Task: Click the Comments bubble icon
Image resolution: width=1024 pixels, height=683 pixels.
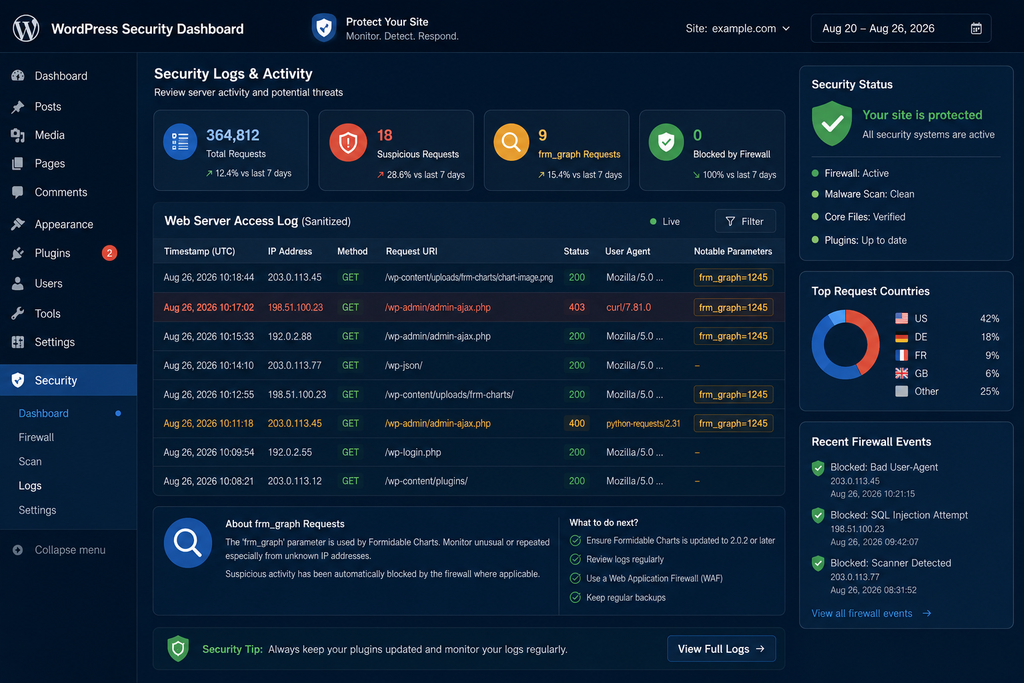Action: click(18, 192)
